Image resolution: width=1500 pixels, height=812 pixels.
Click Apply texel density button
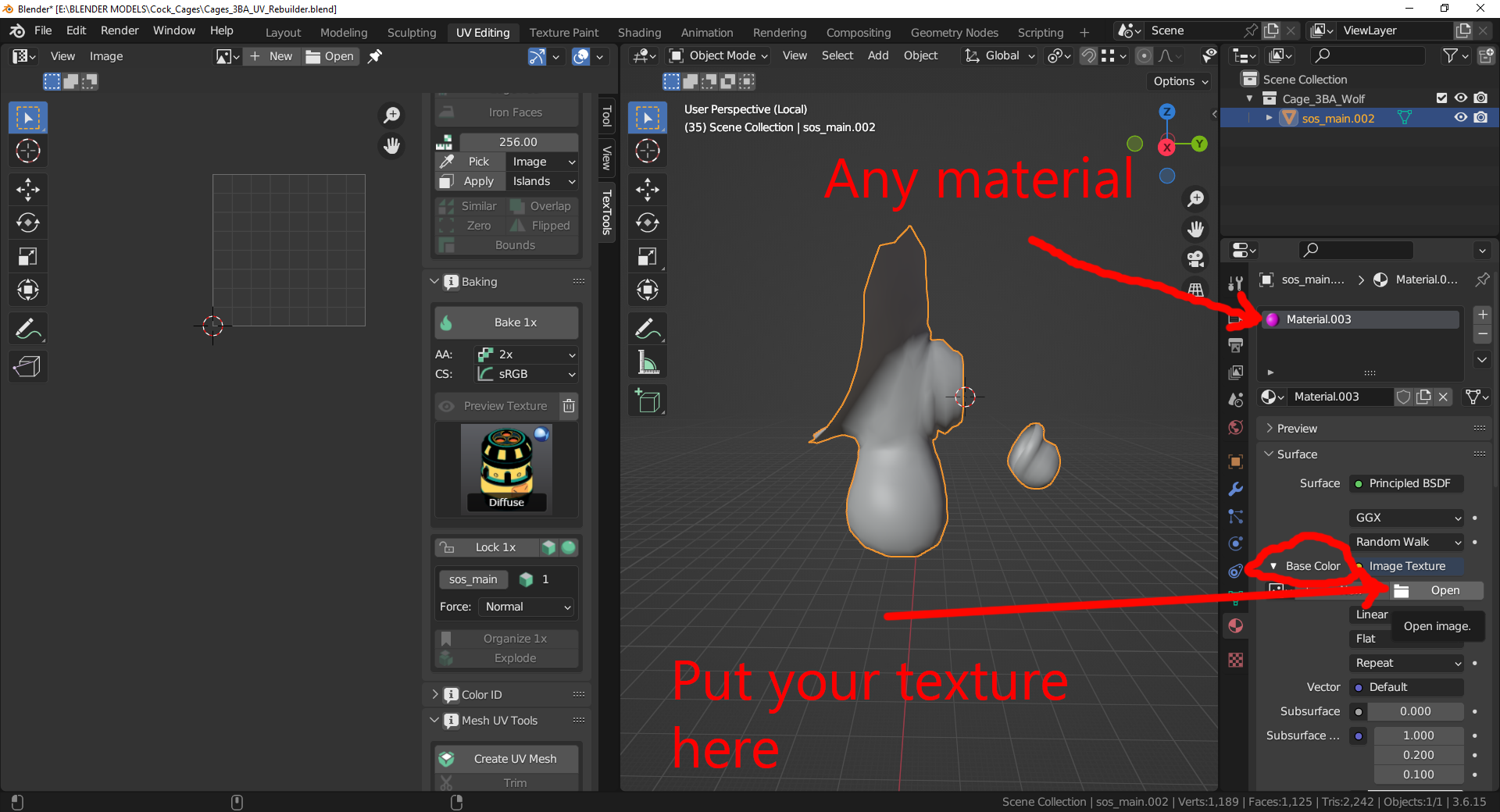(x=470, y=181)
